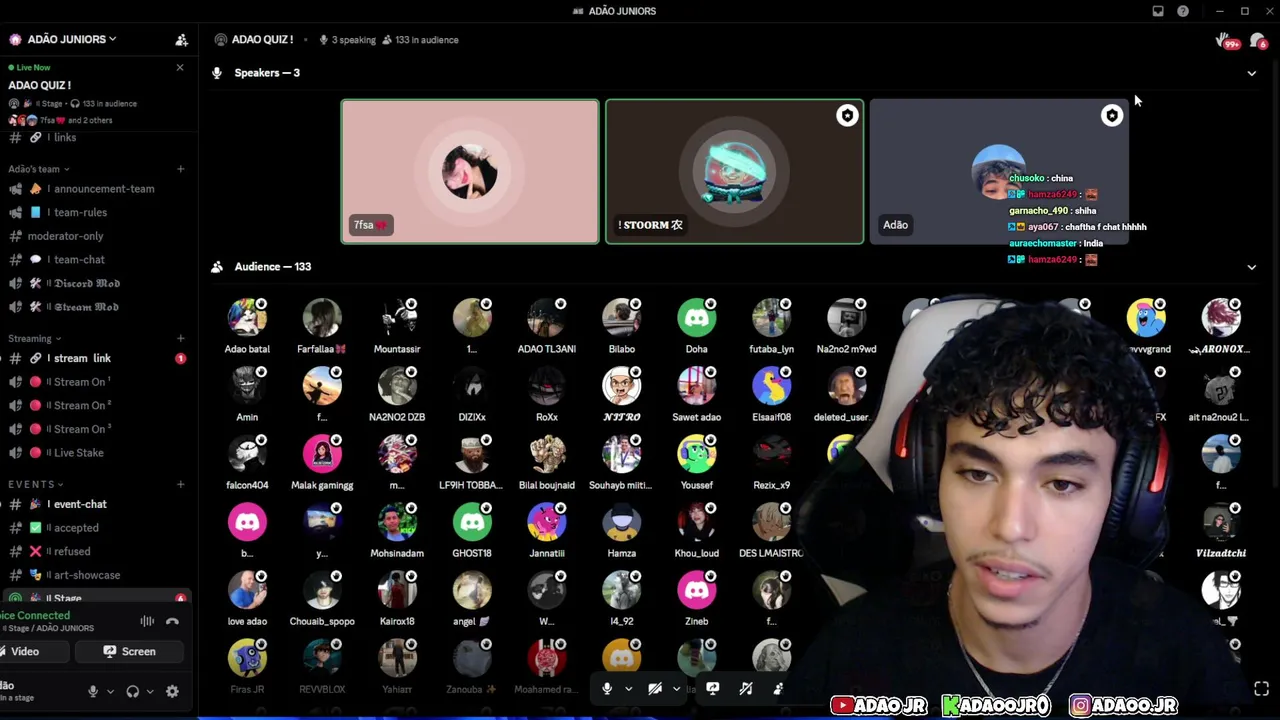Click the badge icon on Adão's speaker tile

[1111, 116]
